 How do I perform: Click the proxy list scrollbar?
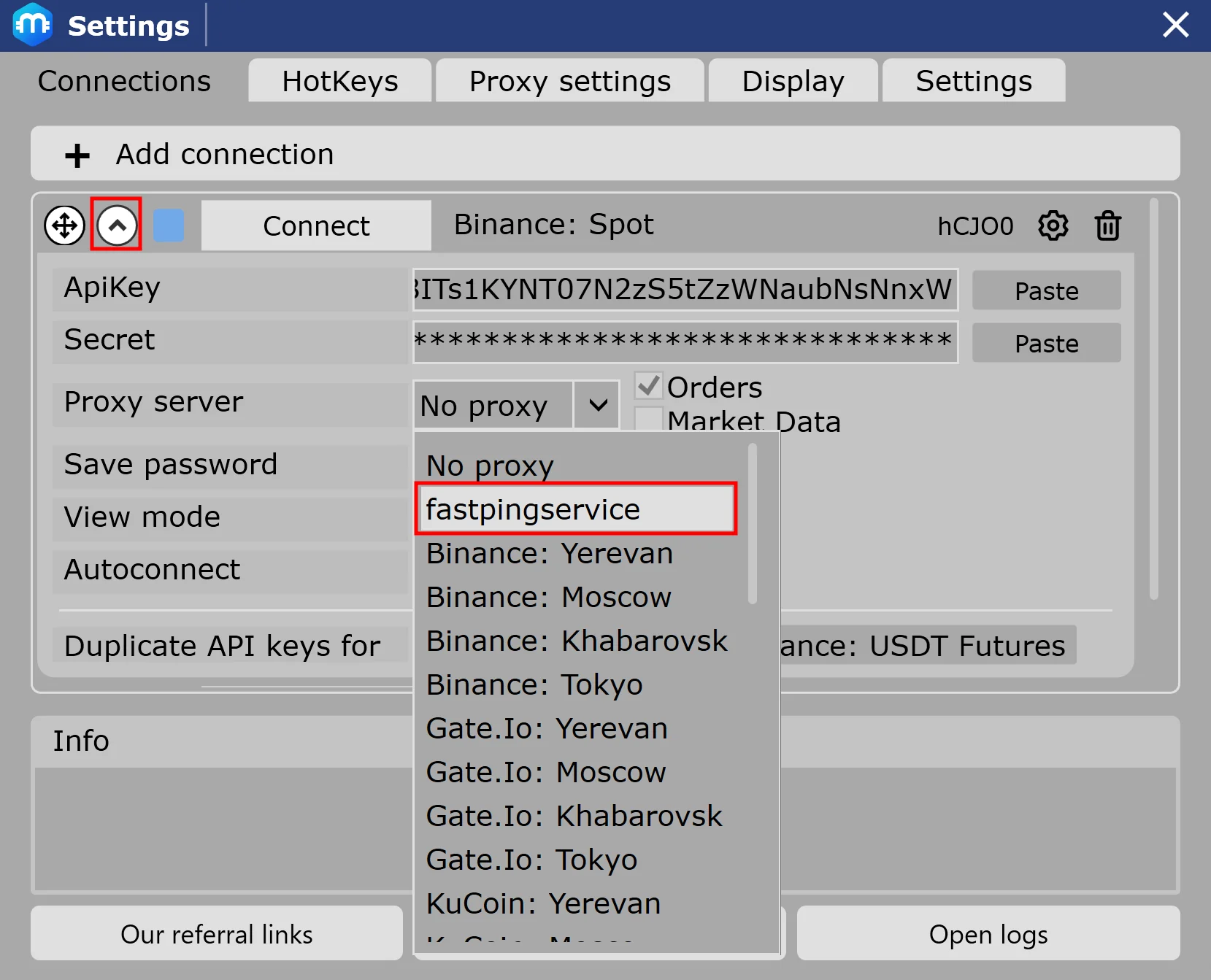click(x=752, y=524)
